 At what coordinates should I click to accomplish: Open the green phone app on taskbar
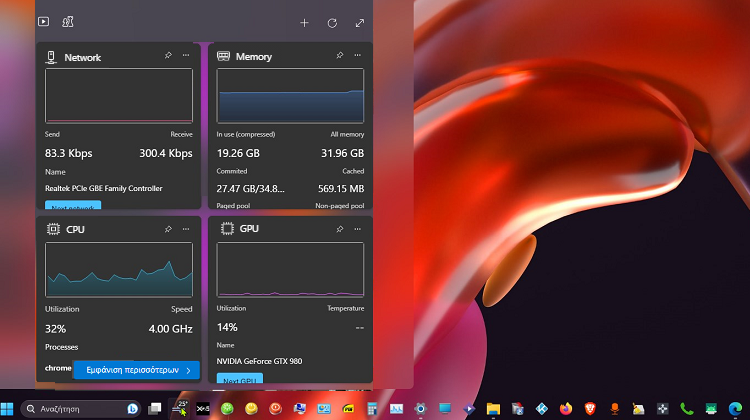click(x=687, y=409)
